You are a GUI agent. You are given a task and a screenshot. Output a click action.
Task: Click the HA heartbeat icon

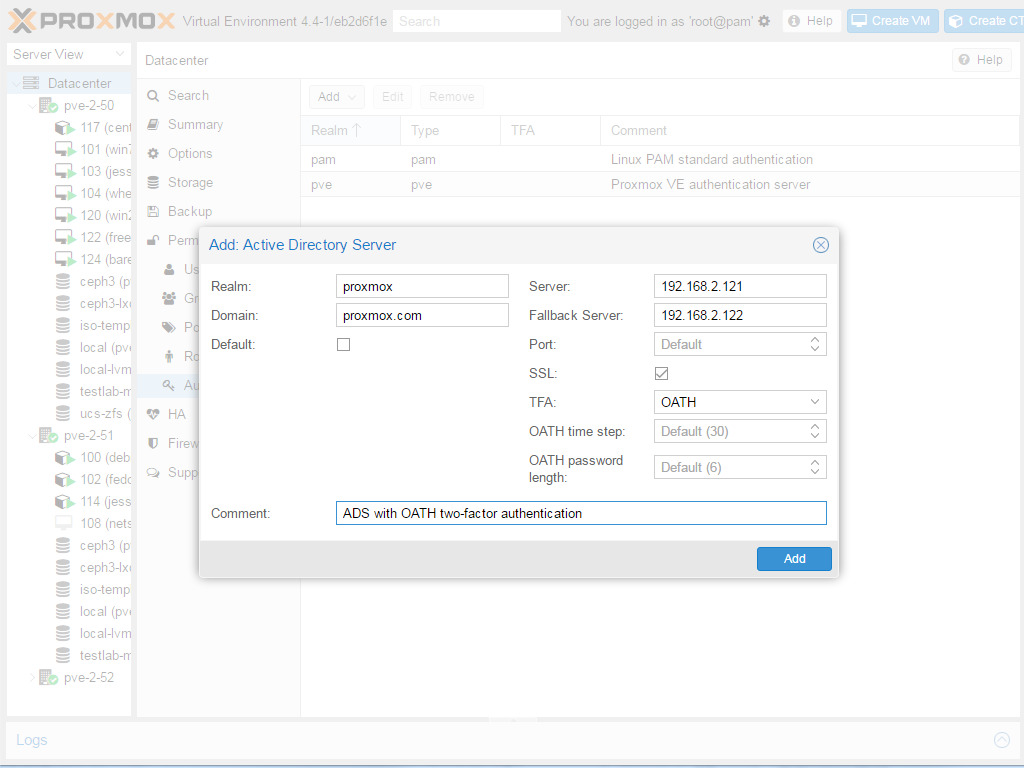(153, 414)
